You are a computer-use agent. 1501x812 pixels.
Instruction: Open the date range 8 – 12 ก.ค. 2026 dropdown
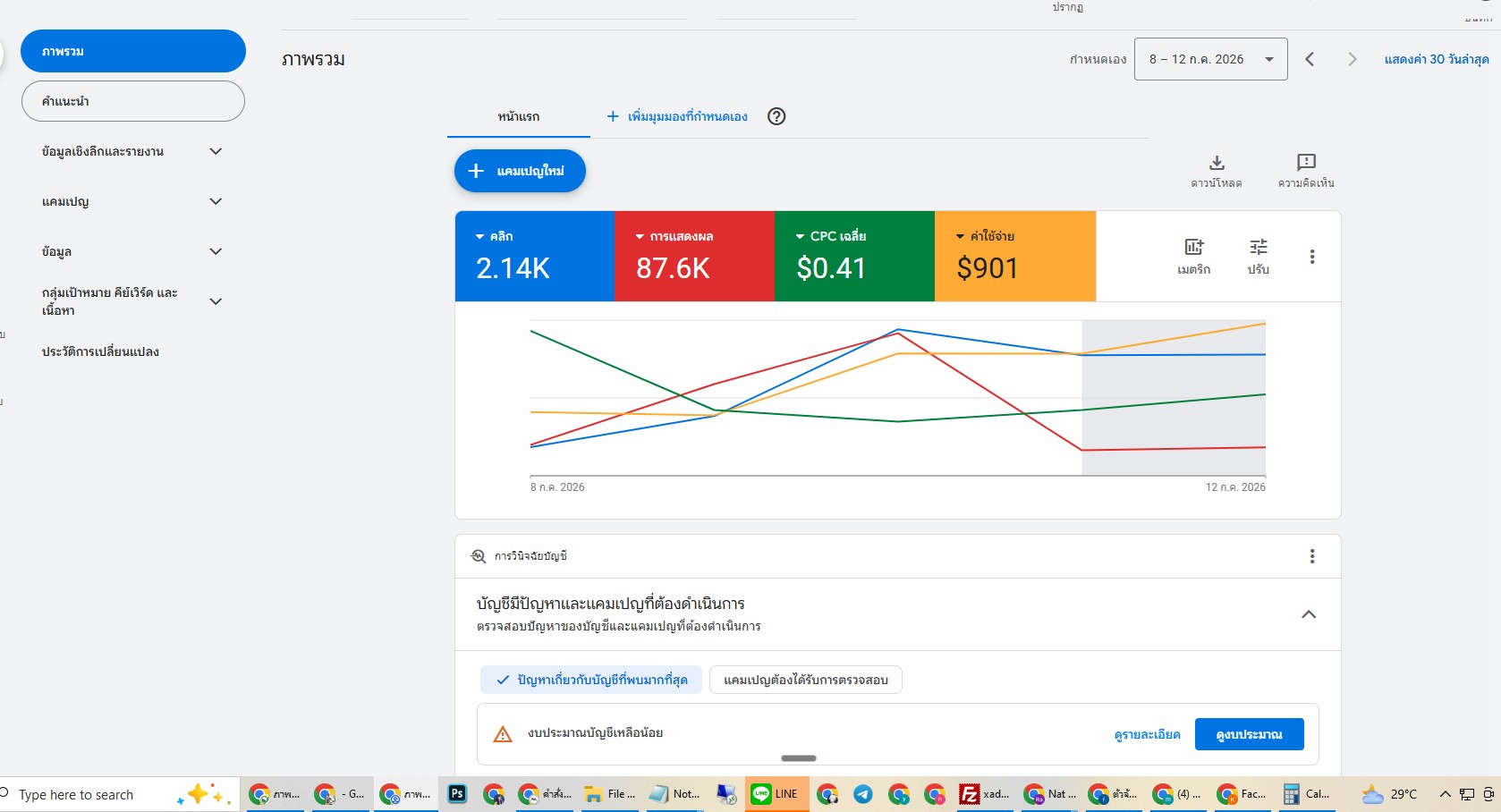tap(1210, 59)
